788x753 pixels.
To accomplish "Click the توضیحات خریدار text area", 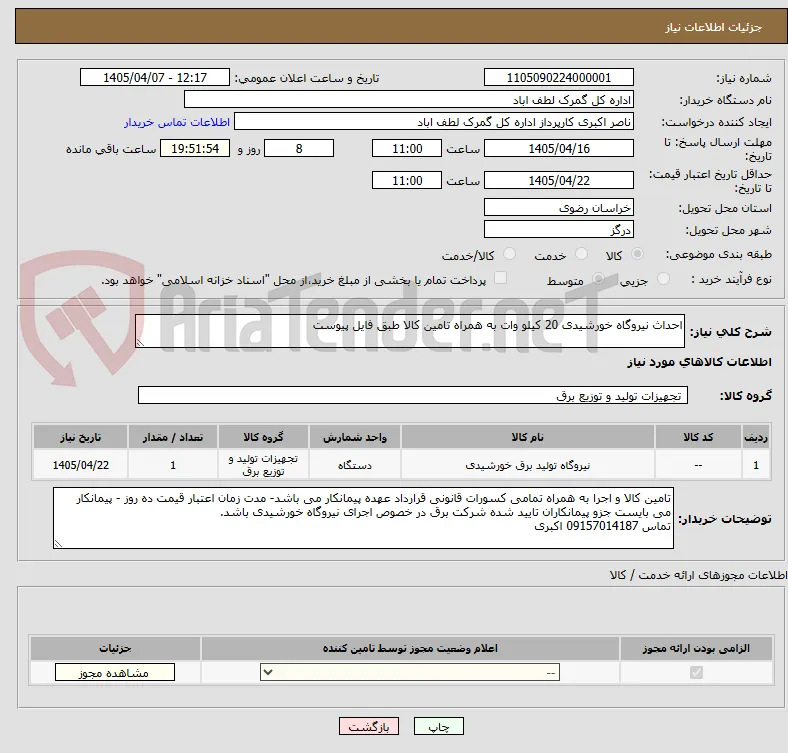I will [x=363, y=518].
